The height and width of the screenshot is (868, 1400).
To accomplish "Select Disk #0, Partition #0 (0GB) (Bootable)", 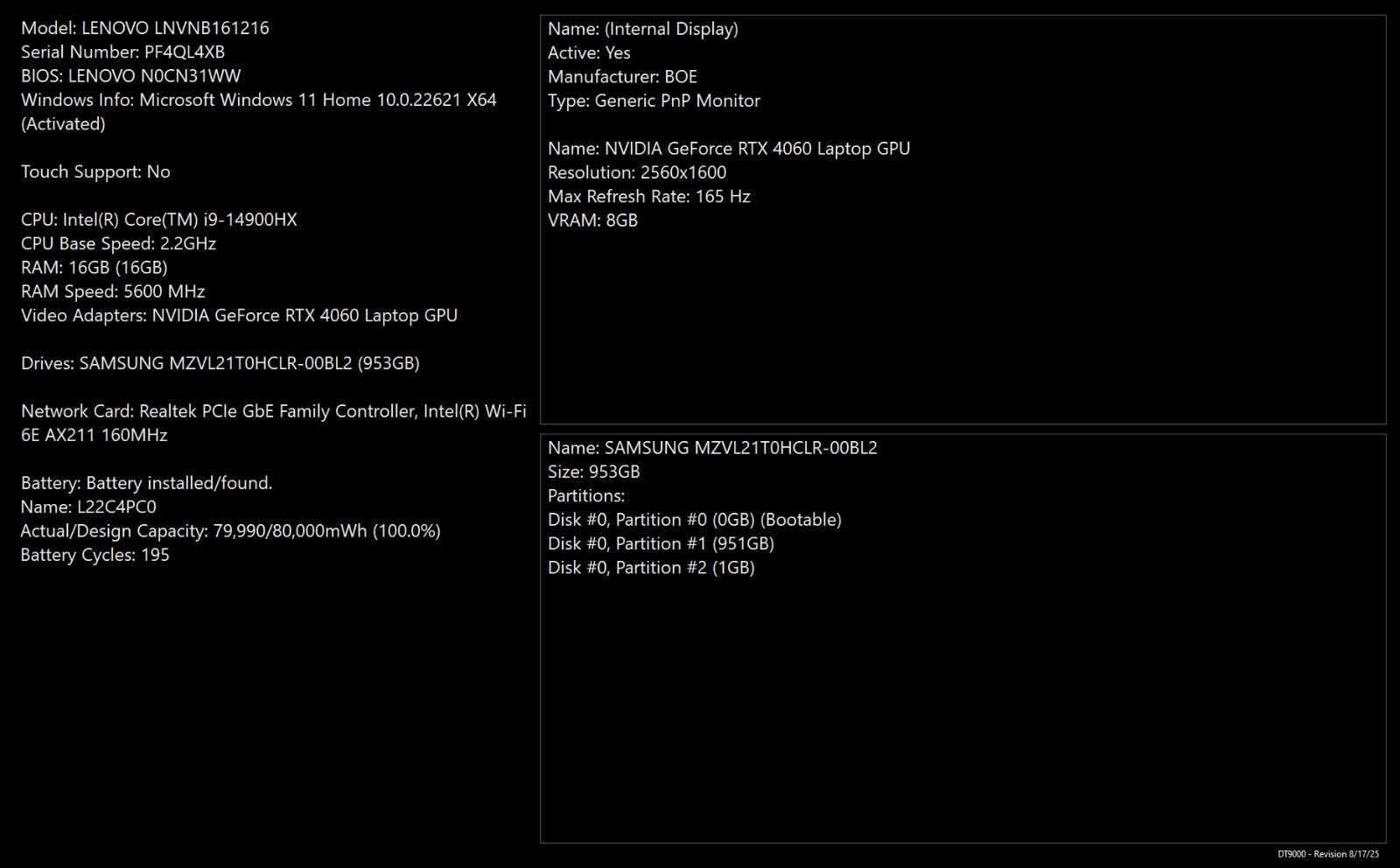I will (695, 520).
